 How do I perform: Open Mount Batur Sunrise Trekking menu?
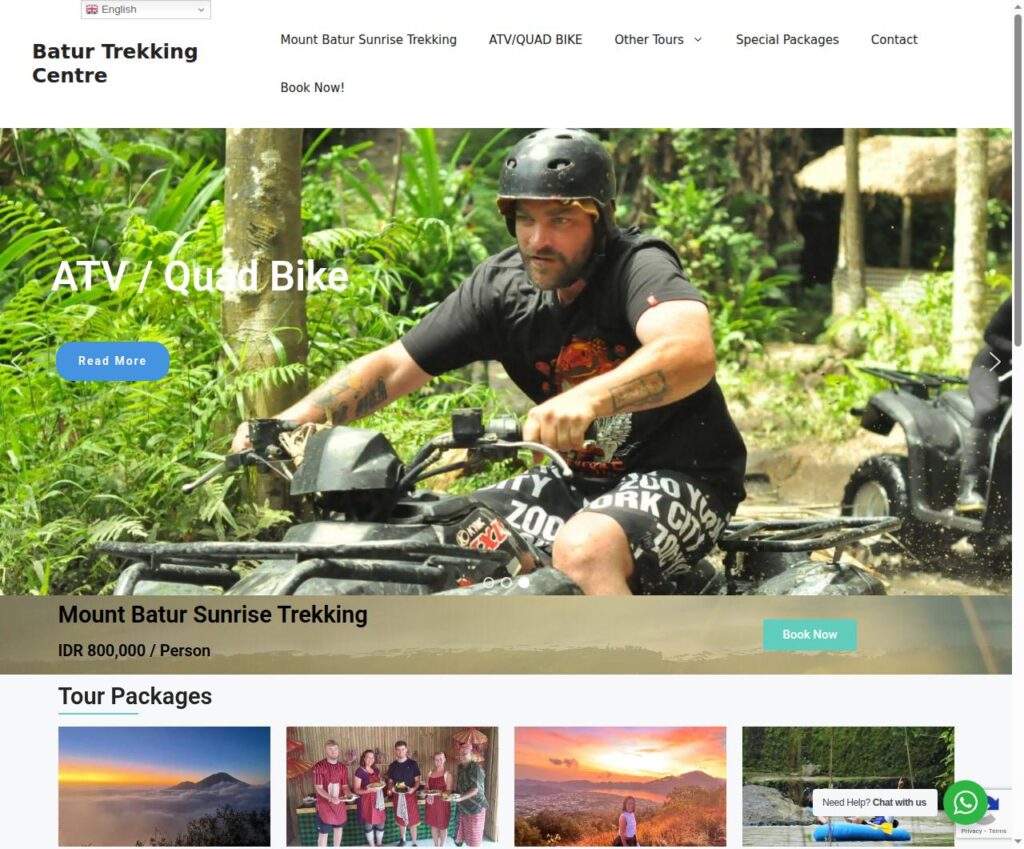pyautogui.click(x=368, y=39)
